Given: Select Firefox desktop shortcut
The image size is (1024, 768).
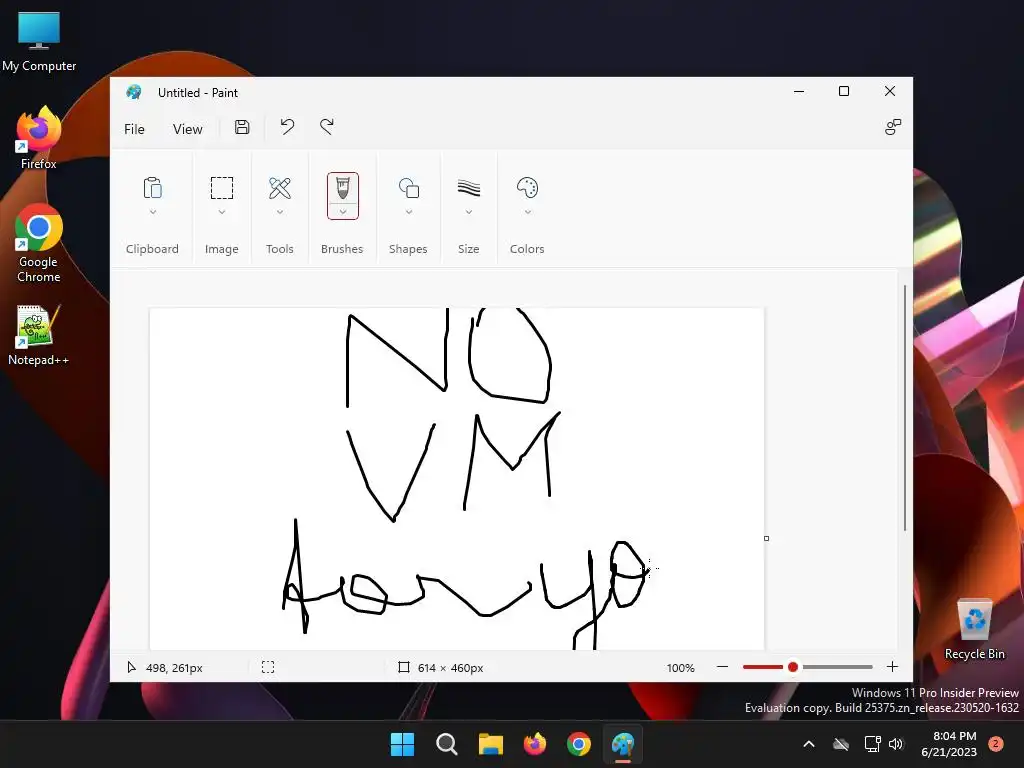Looking at the screenshot, I should [x=39, y=138].
